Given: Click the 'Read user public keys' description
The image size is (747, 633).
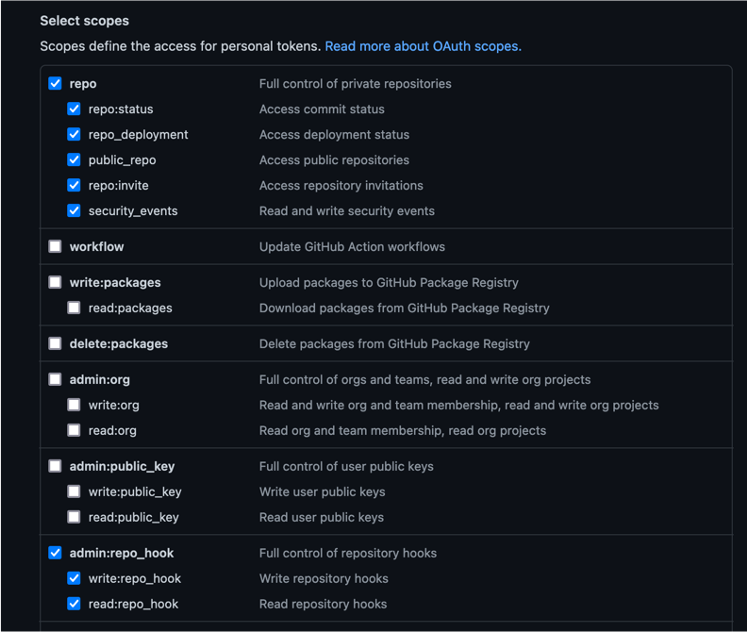Looking at the screenshot, I should (321, 517).
